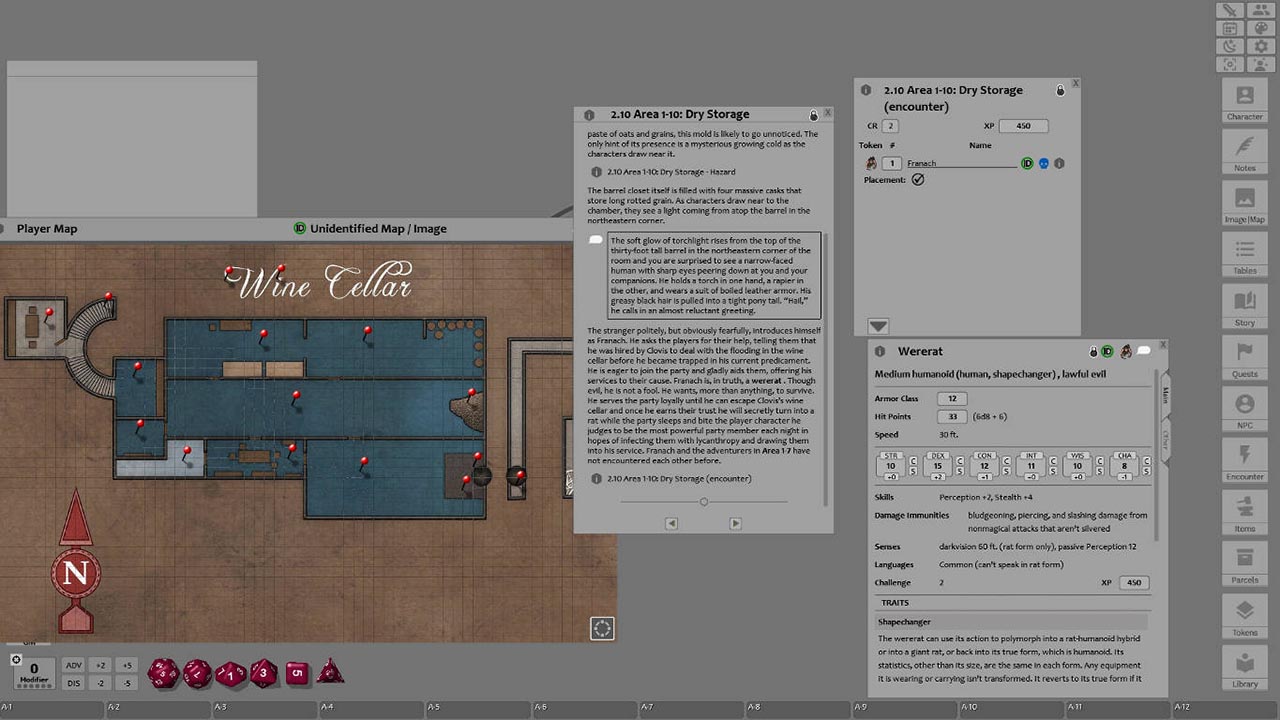Viewport: 1280px width, 720px height.
Task: Toggle the lock on the Dry Storage story window
Action: pos(813,113)
